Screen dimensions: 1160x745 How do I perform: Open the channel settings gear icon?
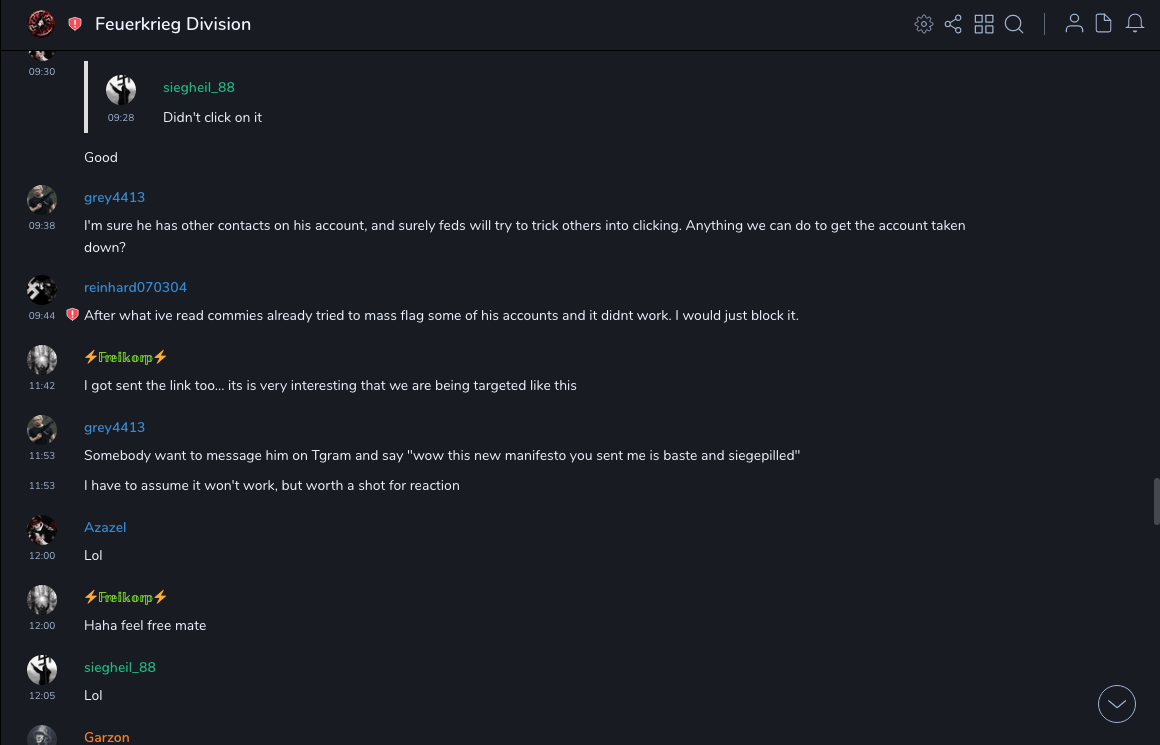point(924,24)
